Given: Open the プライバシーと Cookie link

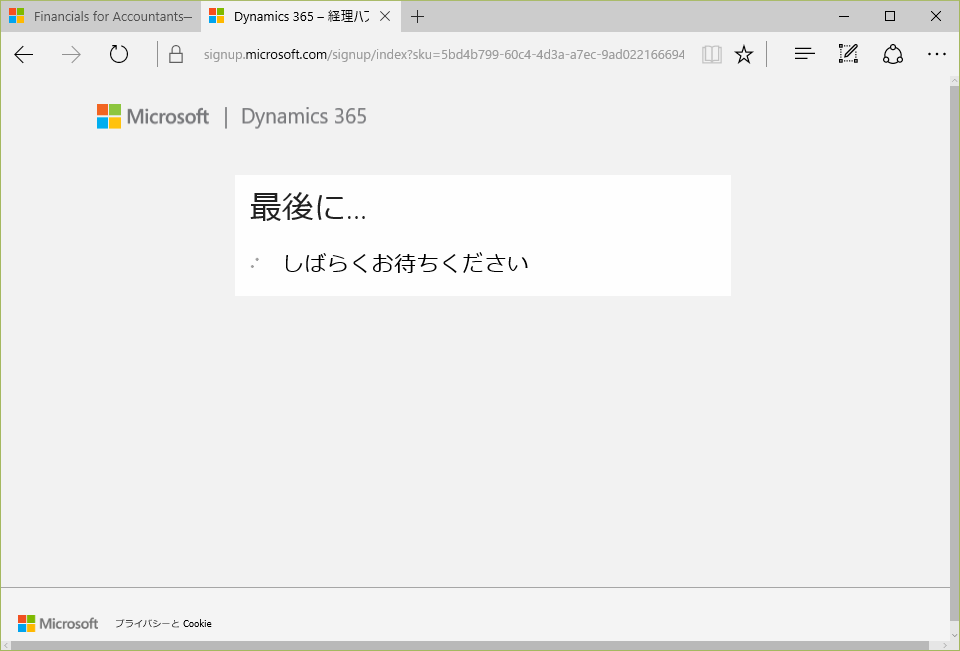Looking at the screenshot, I should pos(163,623).
